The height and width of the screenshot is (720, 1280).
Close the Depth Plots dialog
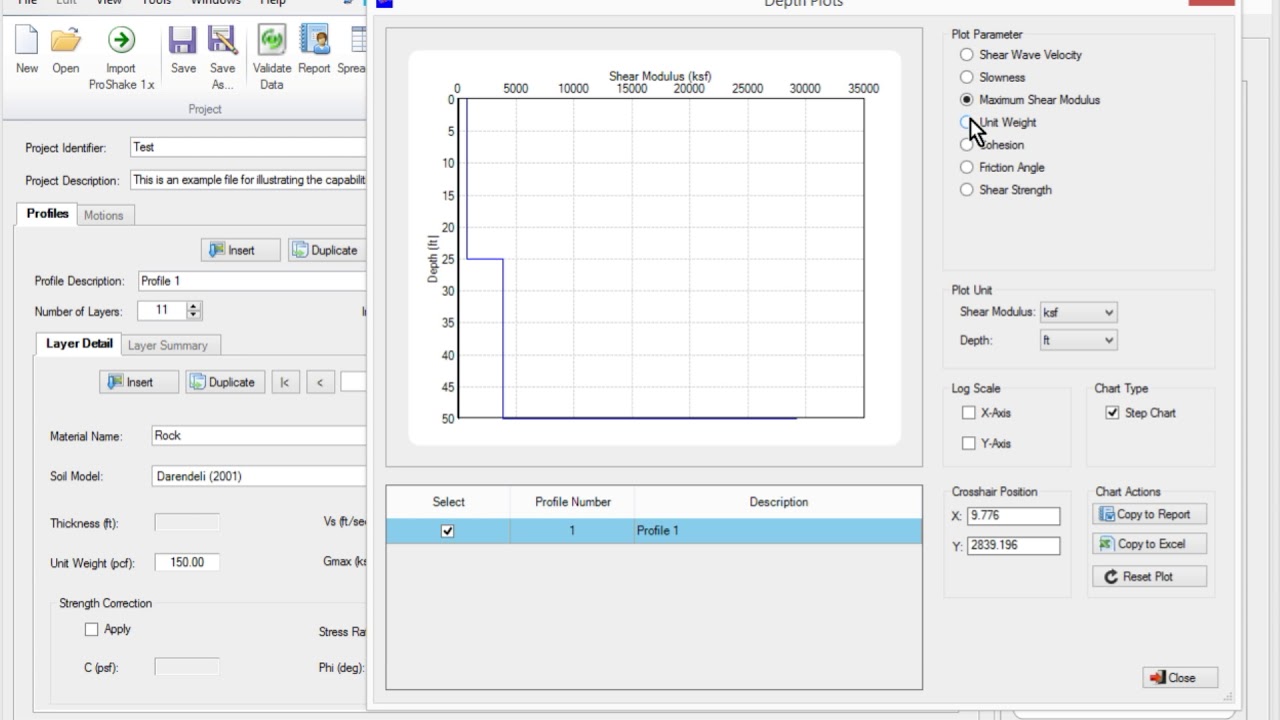pyautogui.click(x=1180, y=677)
